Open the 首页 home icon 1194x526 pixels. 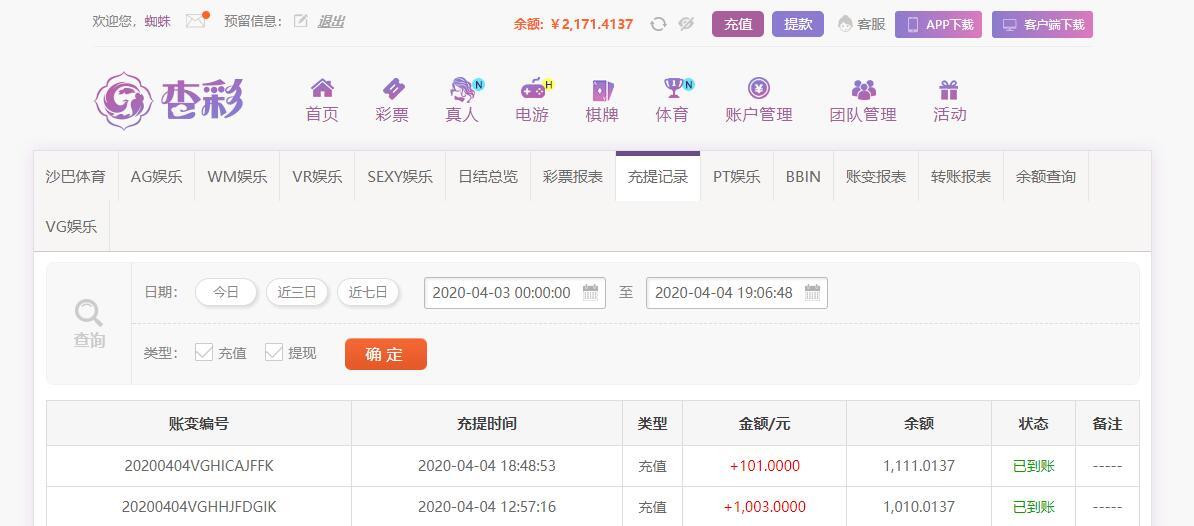[322, 88]
